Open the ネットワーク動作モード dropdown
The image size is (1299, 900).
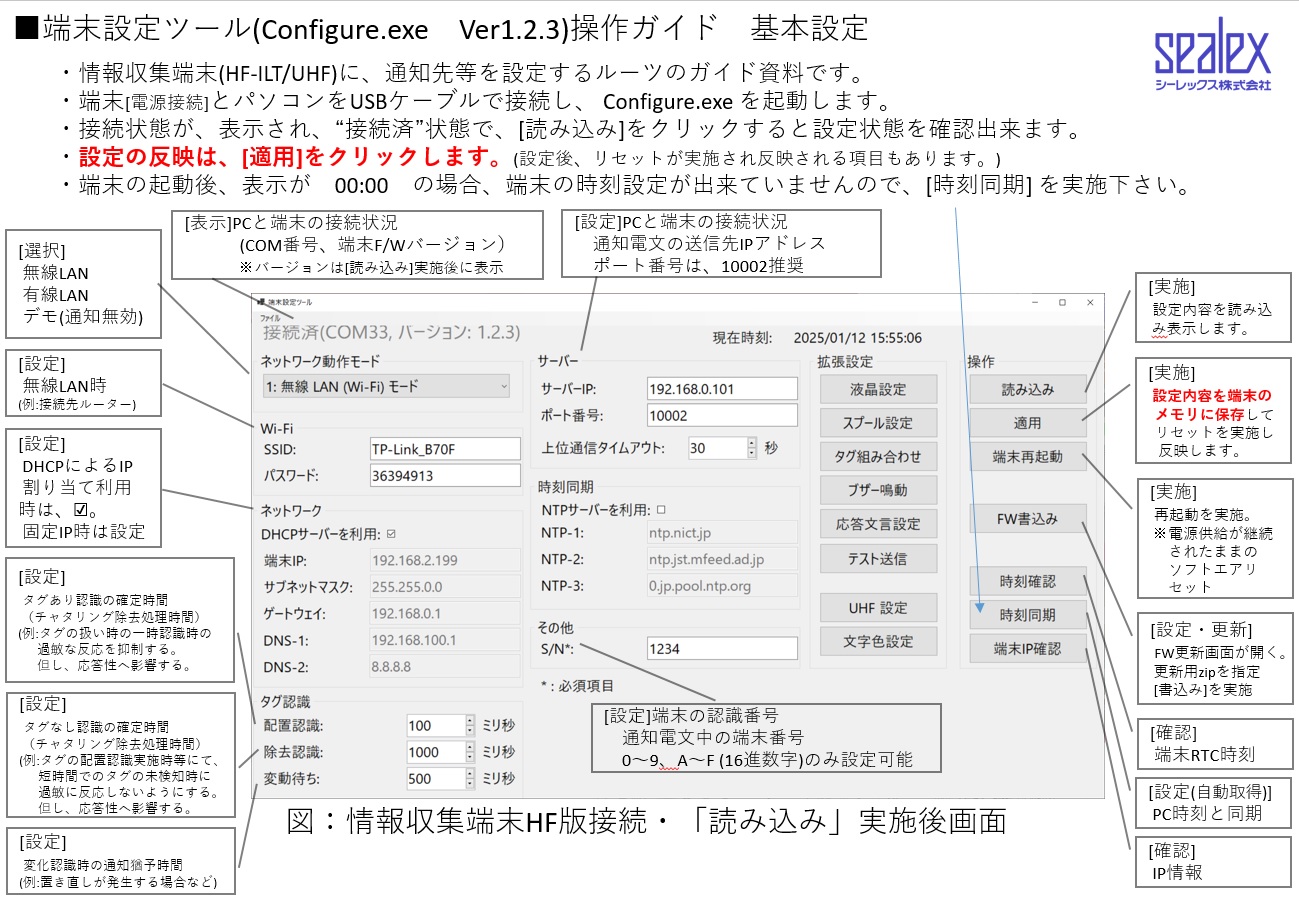point(385,386)
